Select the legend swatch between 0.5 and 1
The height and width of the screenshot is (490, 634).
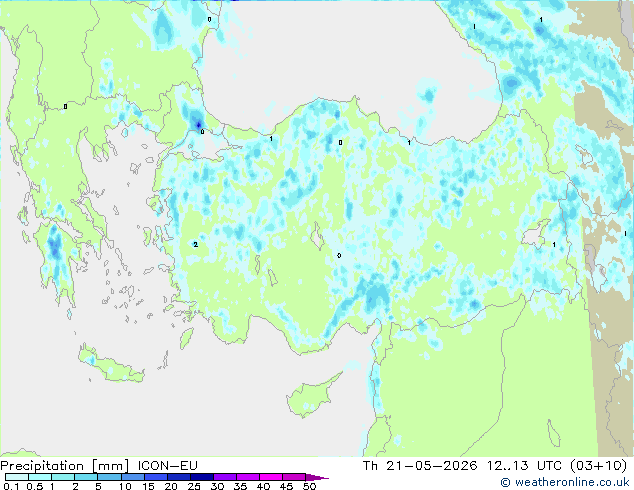(x=40, y=477)
